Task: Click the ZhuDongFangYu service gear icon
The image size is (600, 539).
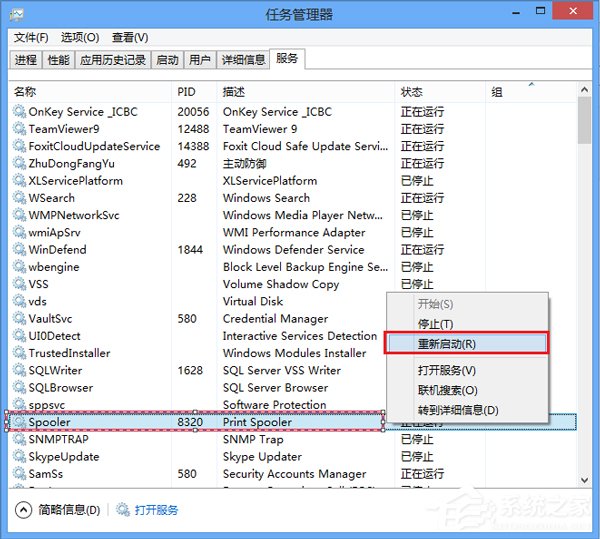Action: click(20, 163)
